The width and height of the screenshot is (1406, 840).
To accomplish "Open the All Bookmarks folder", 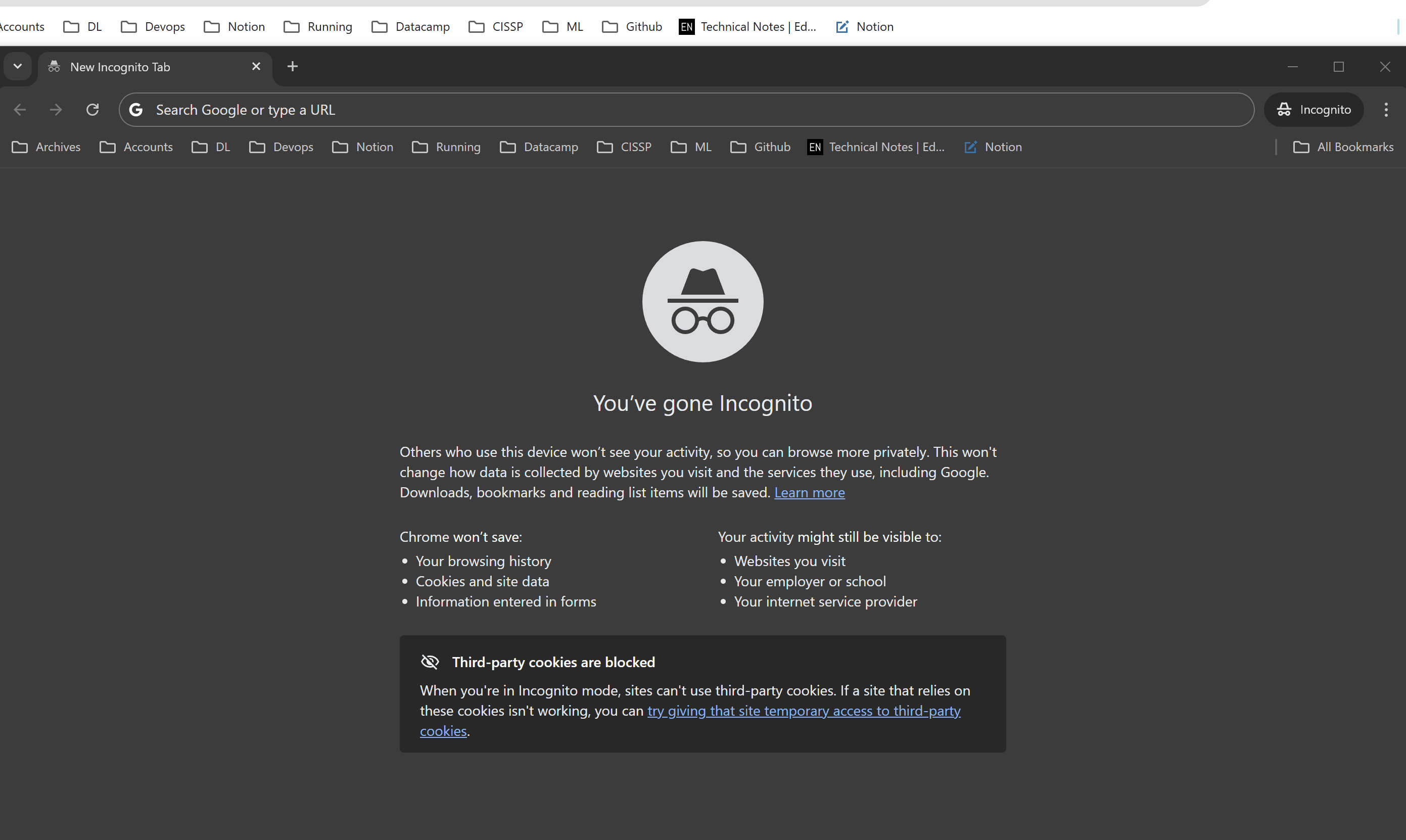I will tap(1343, 147).
